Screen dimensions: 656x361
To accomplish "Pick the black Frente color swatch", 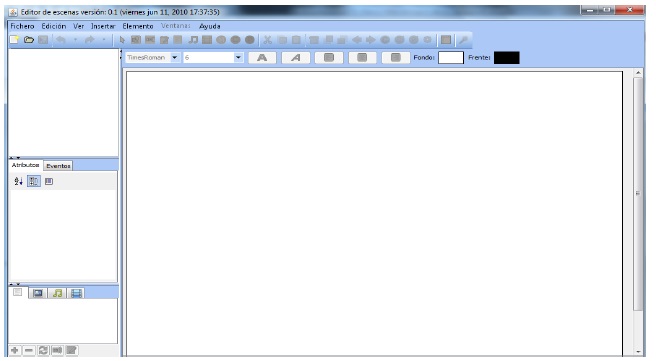I will [507, 58].
